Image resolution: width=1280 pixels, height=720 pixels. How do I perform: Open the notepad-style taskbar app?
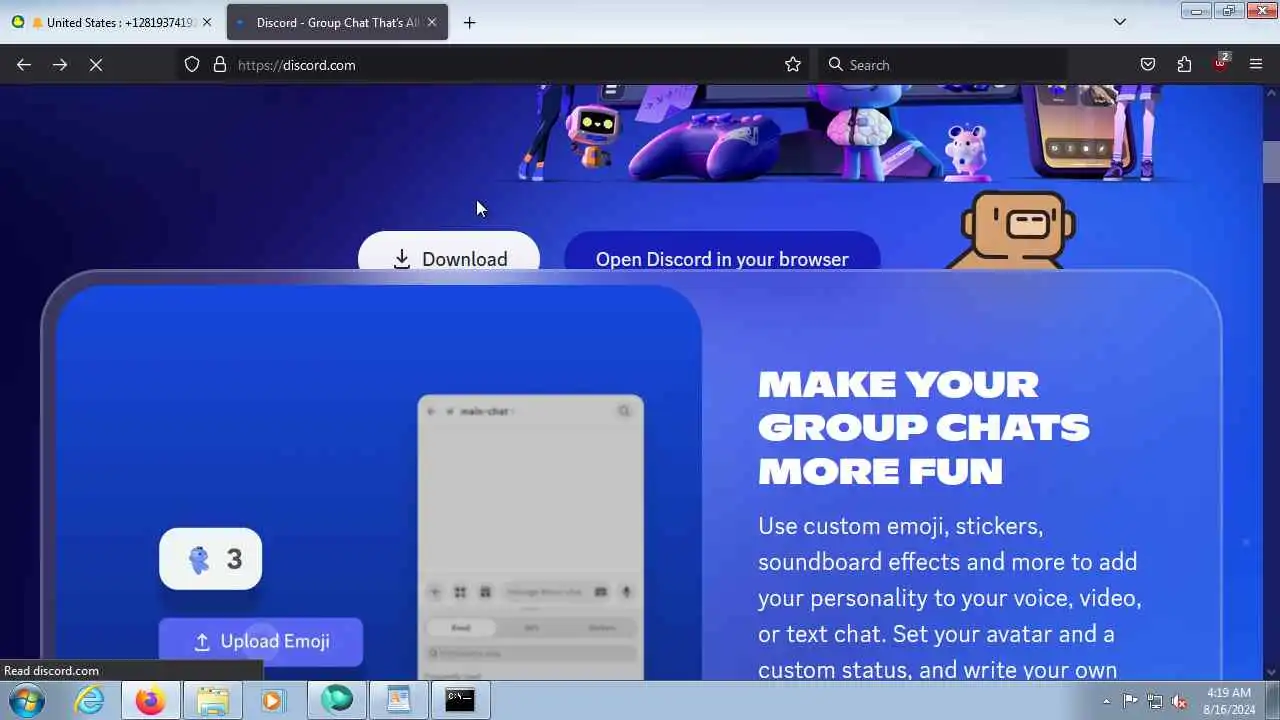(399, 700)
